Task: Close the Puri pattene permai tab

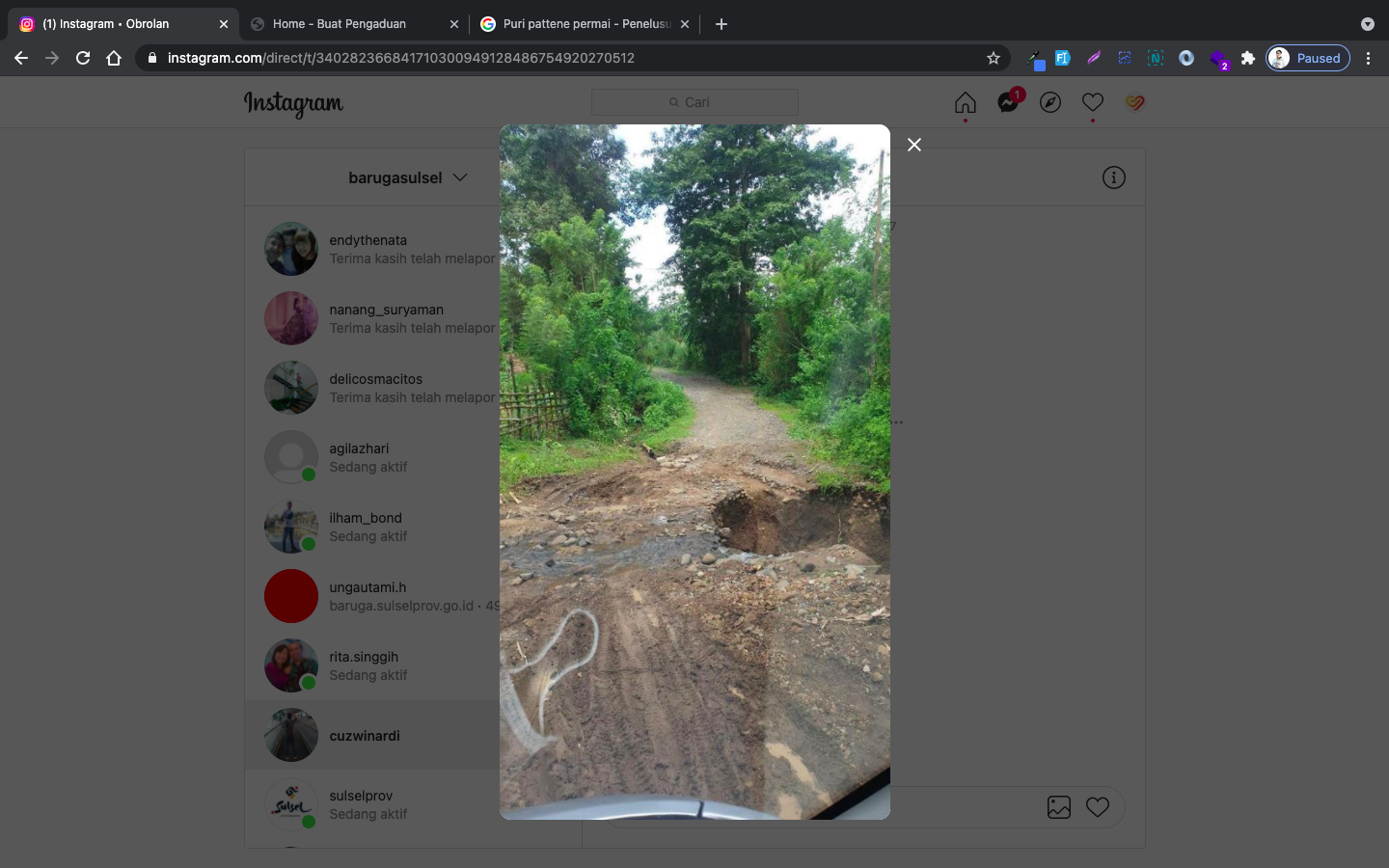Action: click(685, 24)
